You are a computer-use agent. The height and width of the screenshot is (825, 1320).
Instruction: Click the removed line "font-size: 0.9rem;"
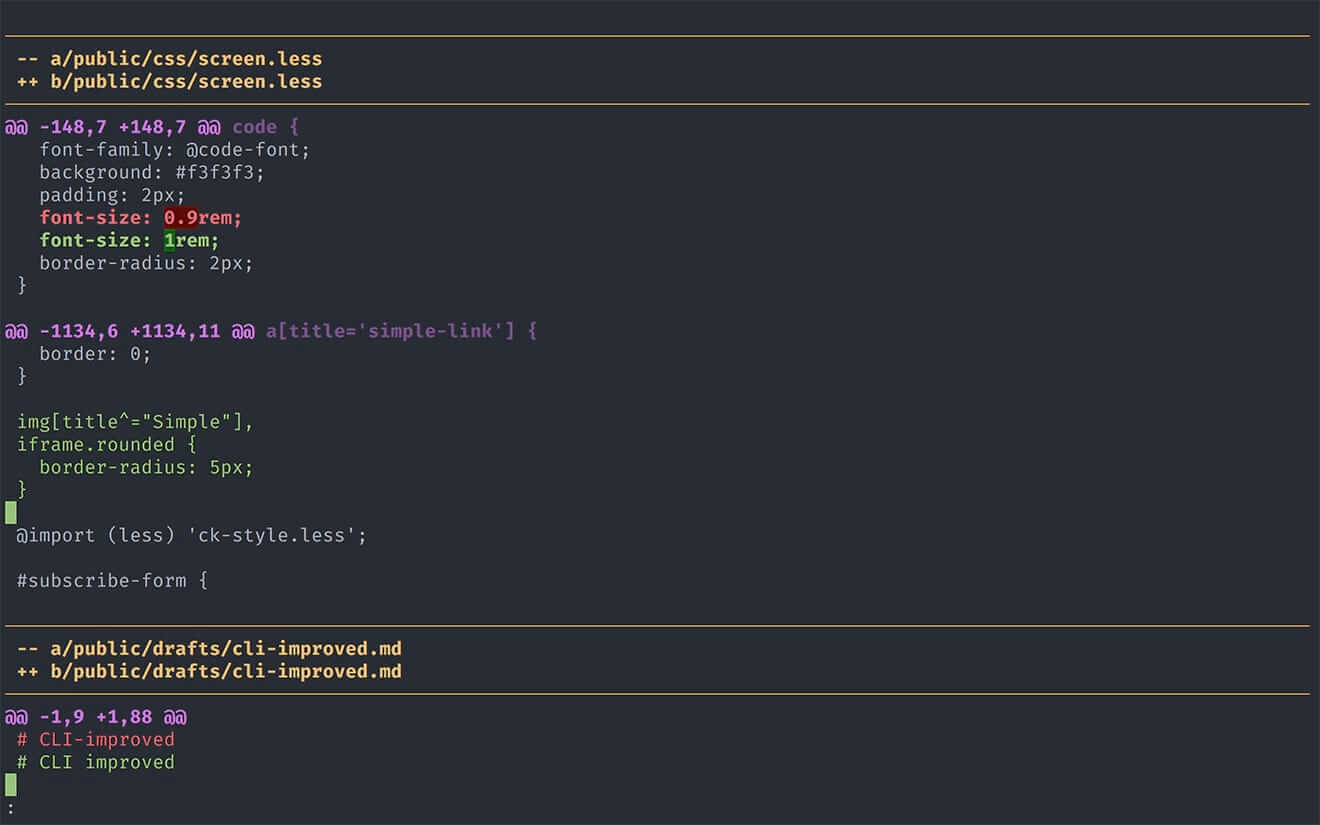tap(140, 217)
